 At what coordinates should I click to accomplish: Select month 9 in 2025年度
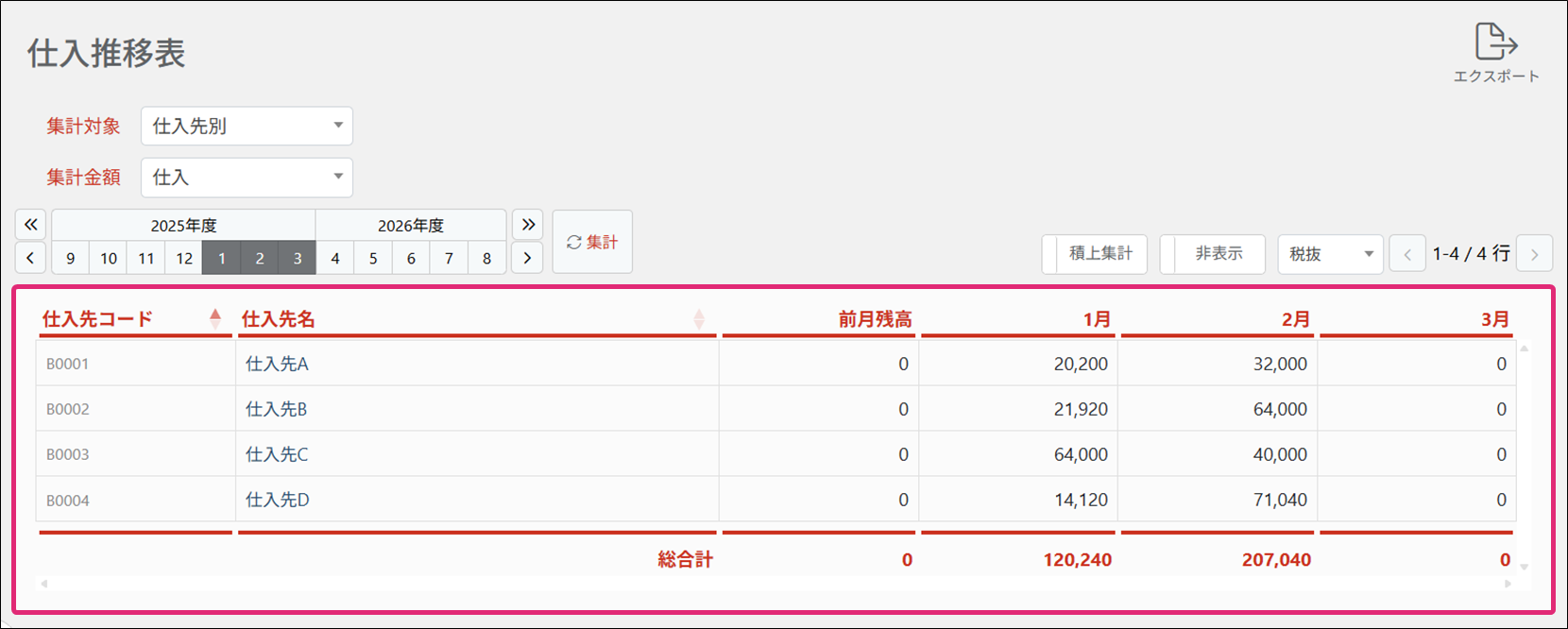[x=71, y=259]
